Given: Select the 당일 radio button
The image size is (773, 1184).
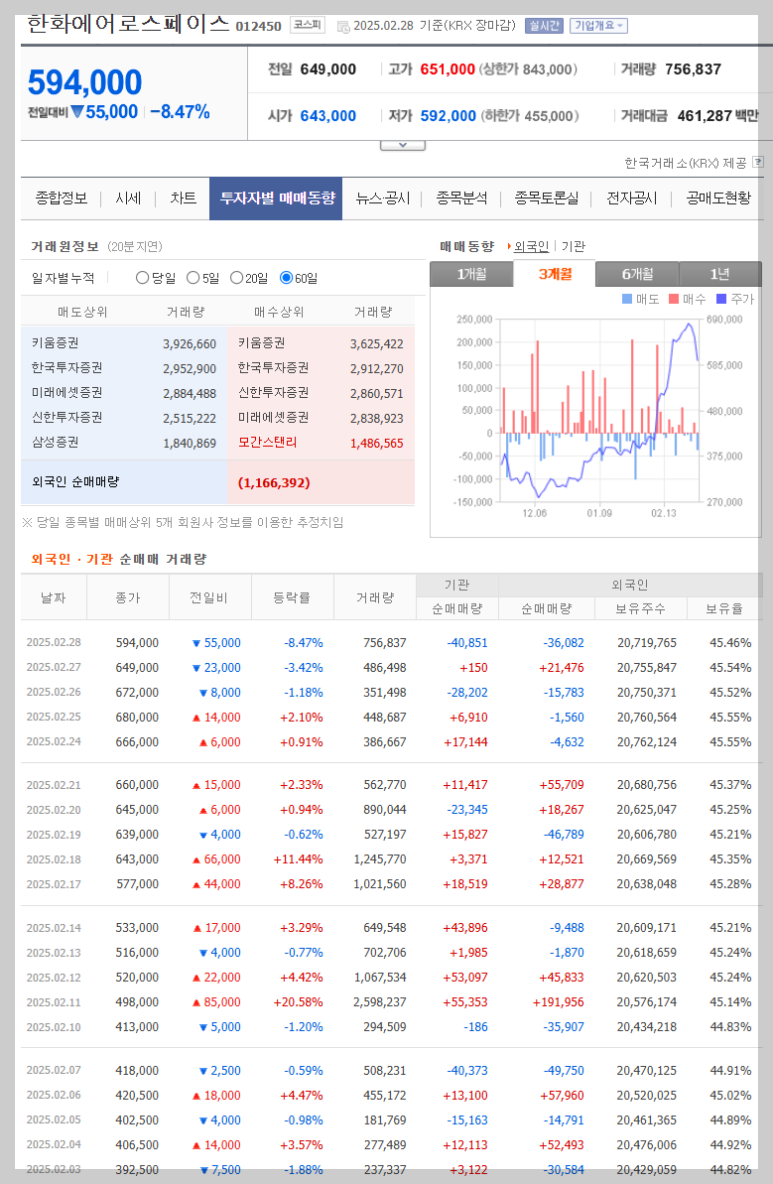Looking at the screenshot, I should coord(142,278).
